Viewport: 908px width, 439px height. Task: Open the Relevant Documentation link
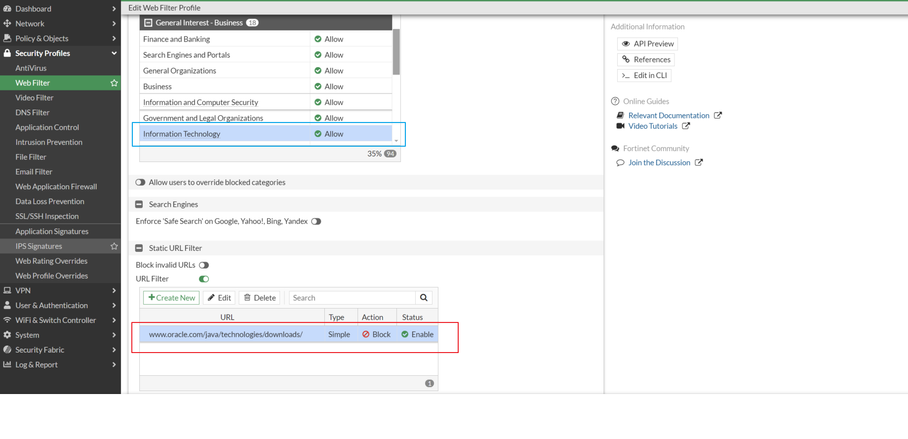tap(669, 115)
